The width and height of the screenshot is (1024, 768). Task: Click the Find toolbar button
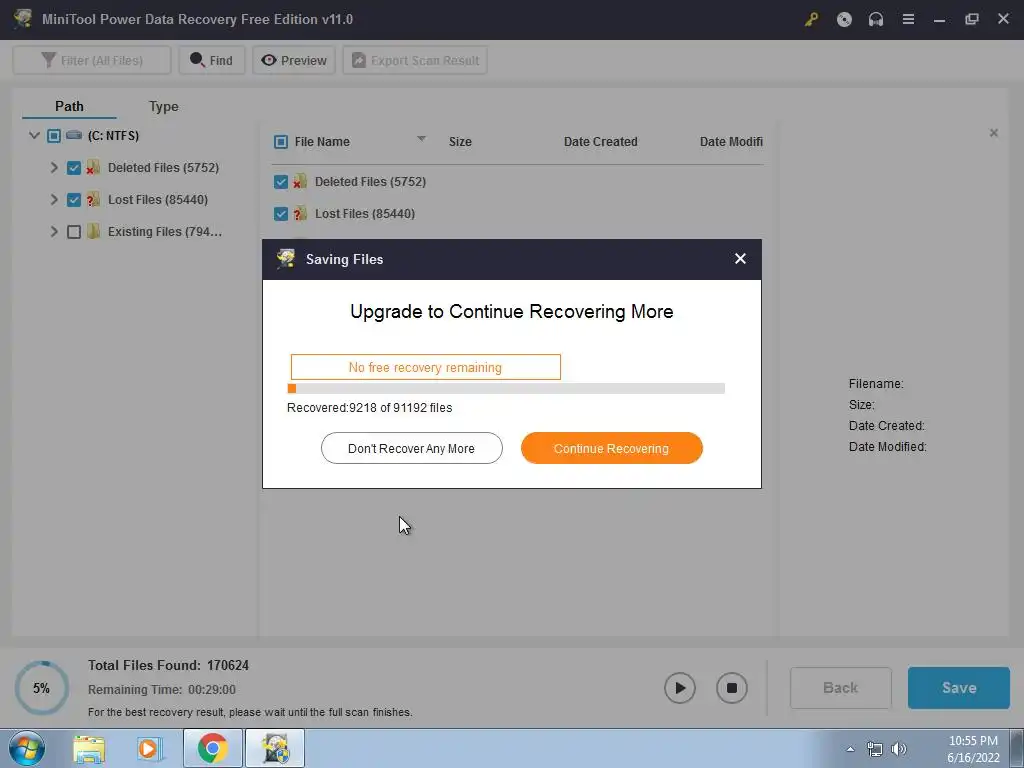[x=212, y=60]
